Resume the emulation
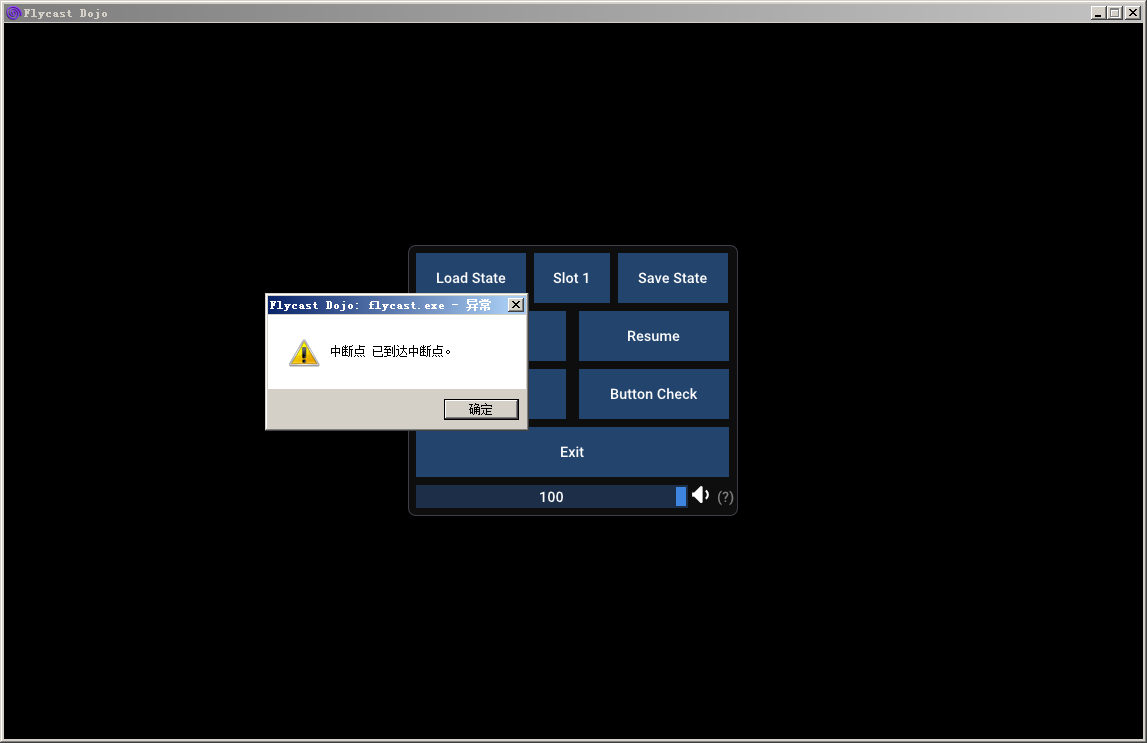Screen dimensions: 1147x743 click(x=653, y=336)
